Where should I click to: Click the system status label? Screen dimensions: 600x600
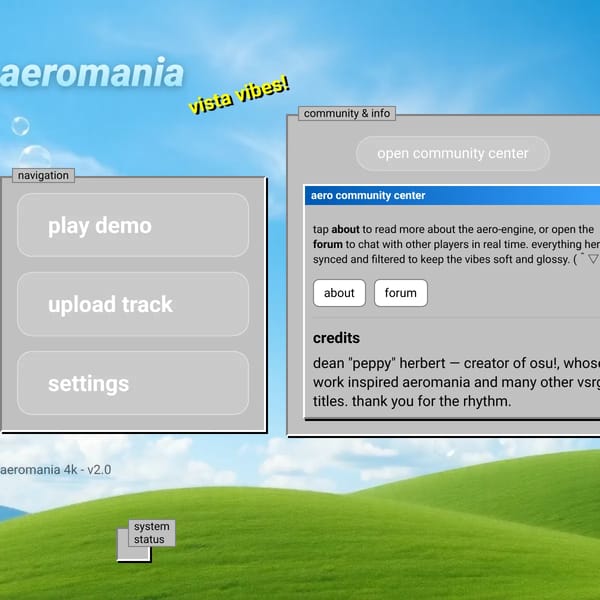(x=152, y=533)
